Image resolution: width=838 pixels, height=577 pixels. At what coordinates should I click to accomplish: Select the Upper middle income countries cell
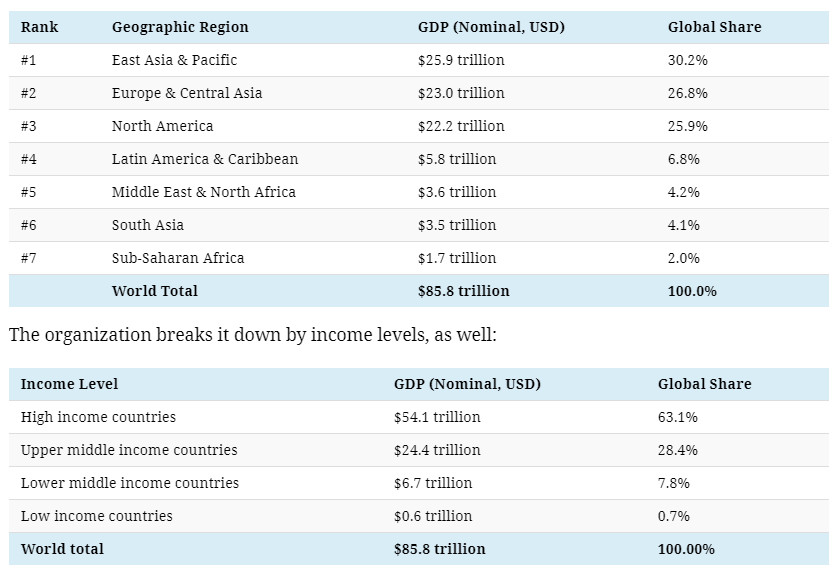click(x=129, y=450)
